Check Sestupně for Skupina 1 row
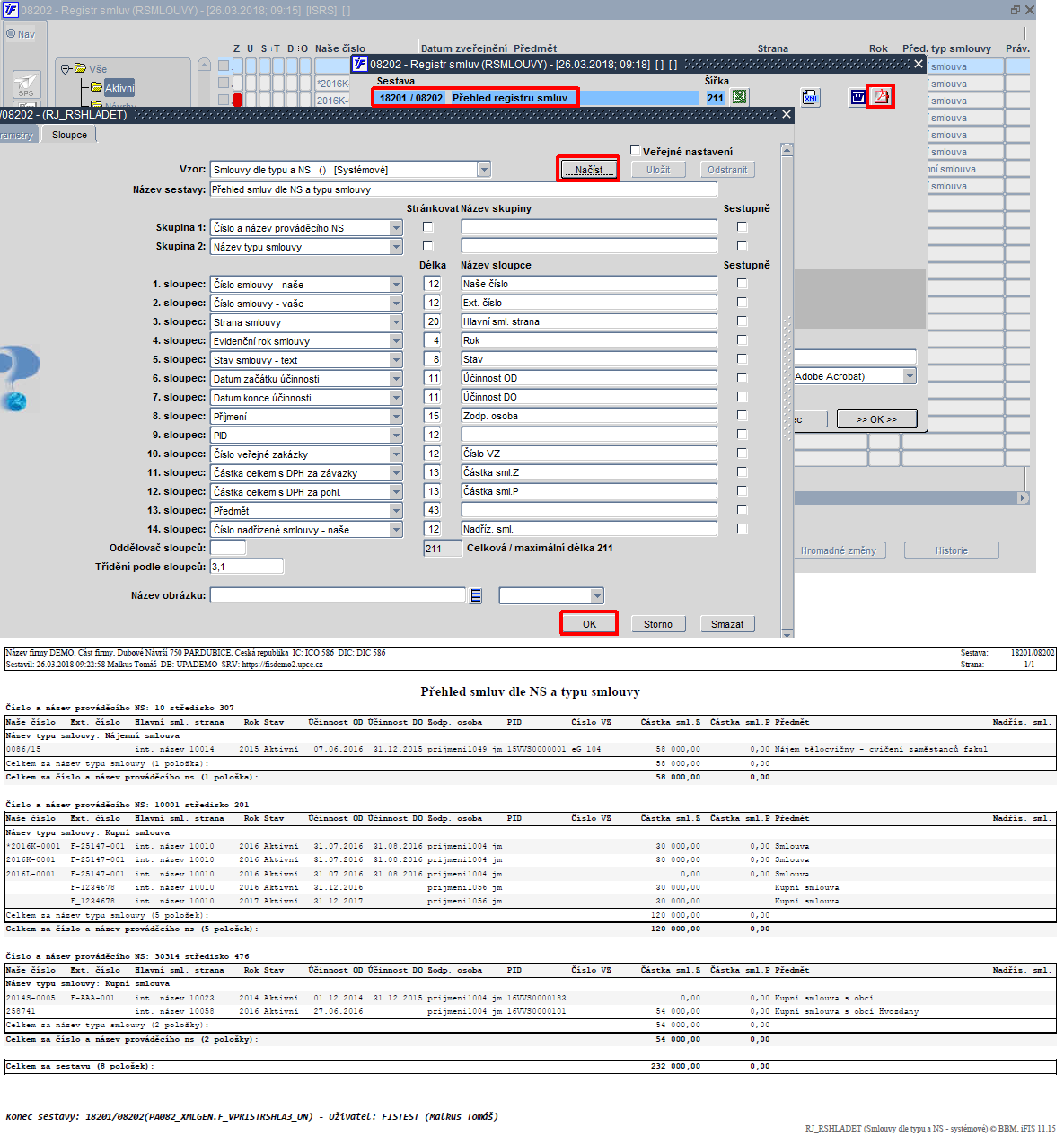The height and width of the screenshot is (1136, 1064). [742, 227]
